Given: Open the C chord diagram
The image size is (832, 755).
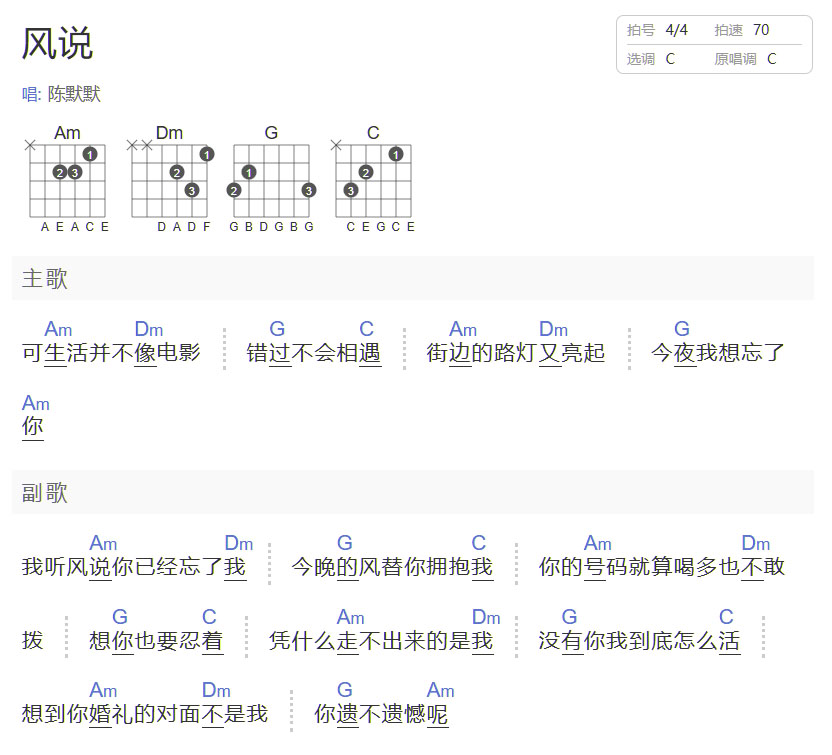Looking at the screenshot, I should [x=373, y=179].
